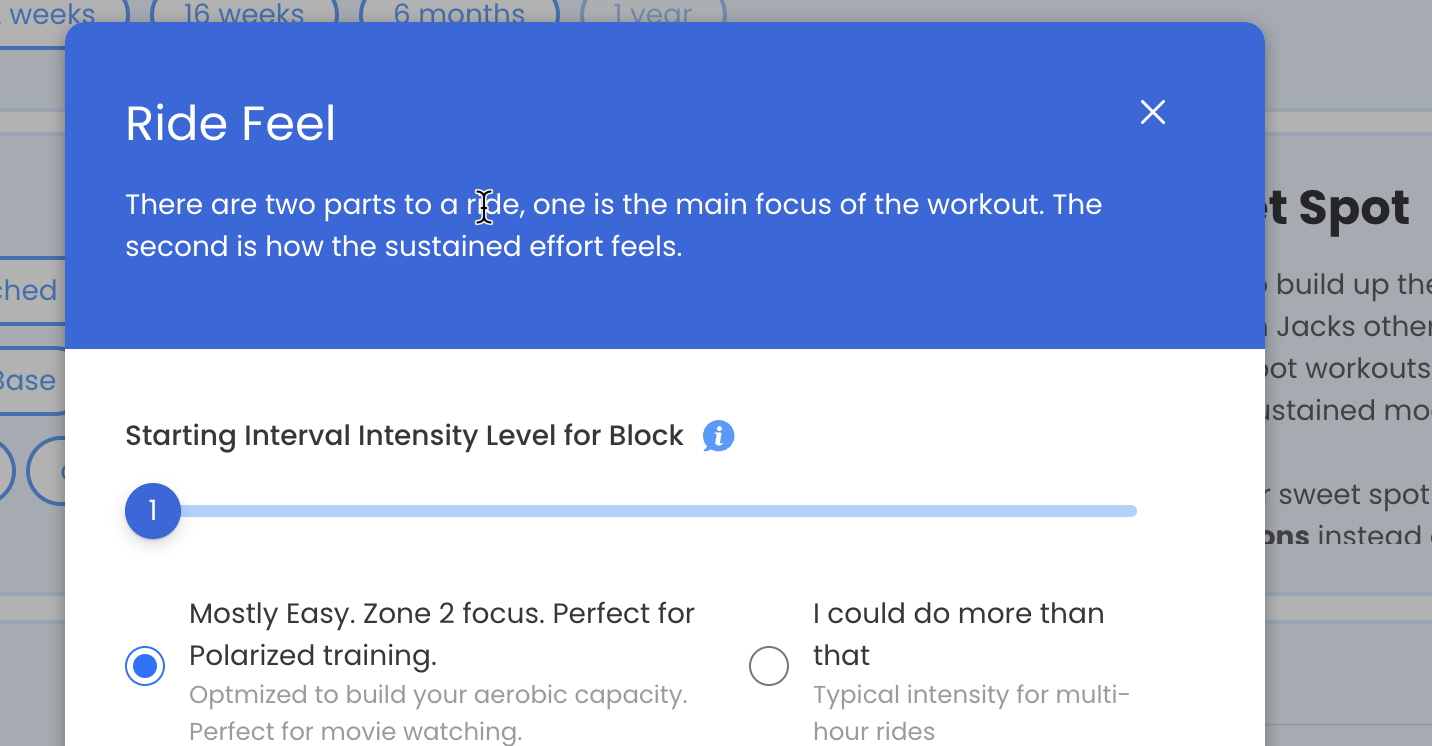Screen dimensions: 1432x746
Task: Click the "I could do more than that" label
Action: click(x=958, y=634)
